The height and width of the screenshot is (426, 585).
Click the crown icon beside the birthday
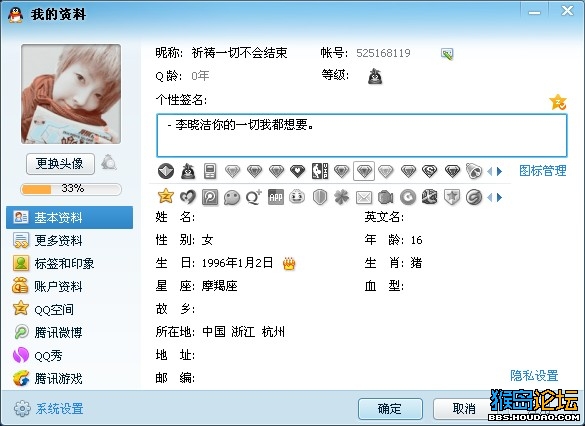pyautogui.click(x=289, y=263)
